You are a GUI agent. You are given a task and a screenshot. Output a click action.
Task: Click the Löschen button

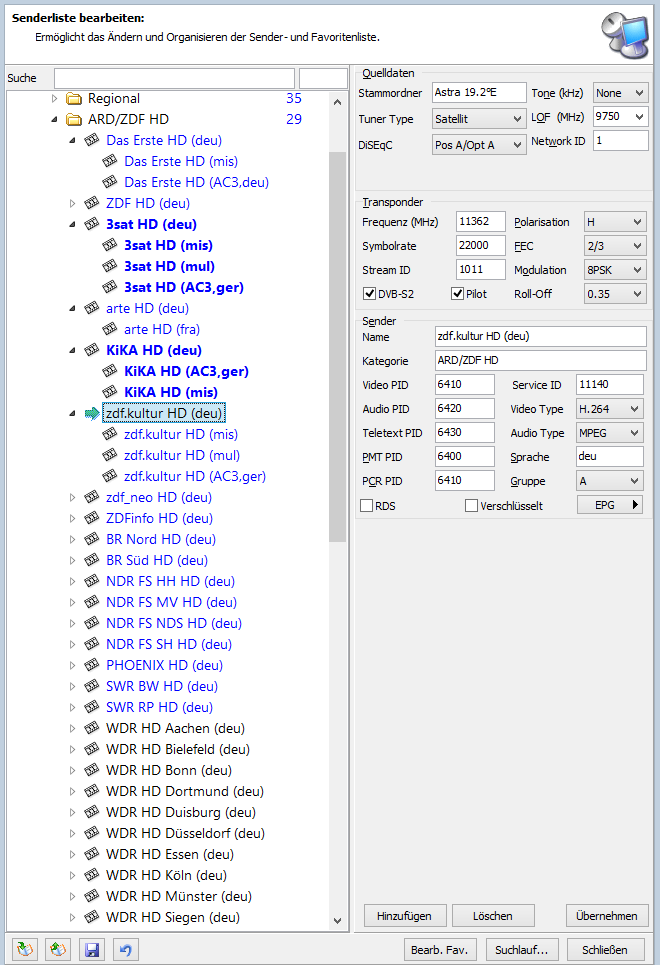(493, 916)
